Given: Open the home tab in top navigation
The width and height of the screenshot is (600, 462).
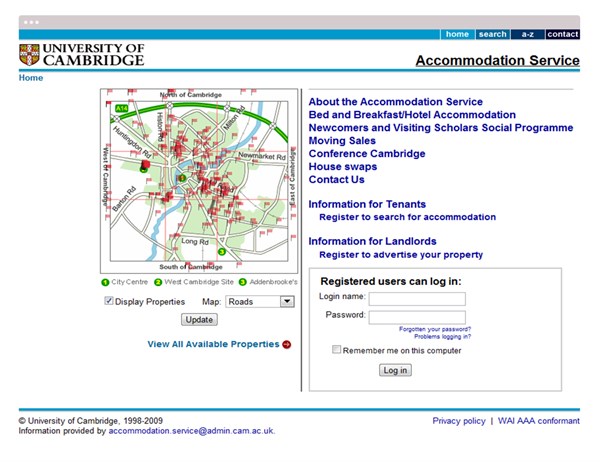Looking at the screenshot, I should tap(457, 34).
